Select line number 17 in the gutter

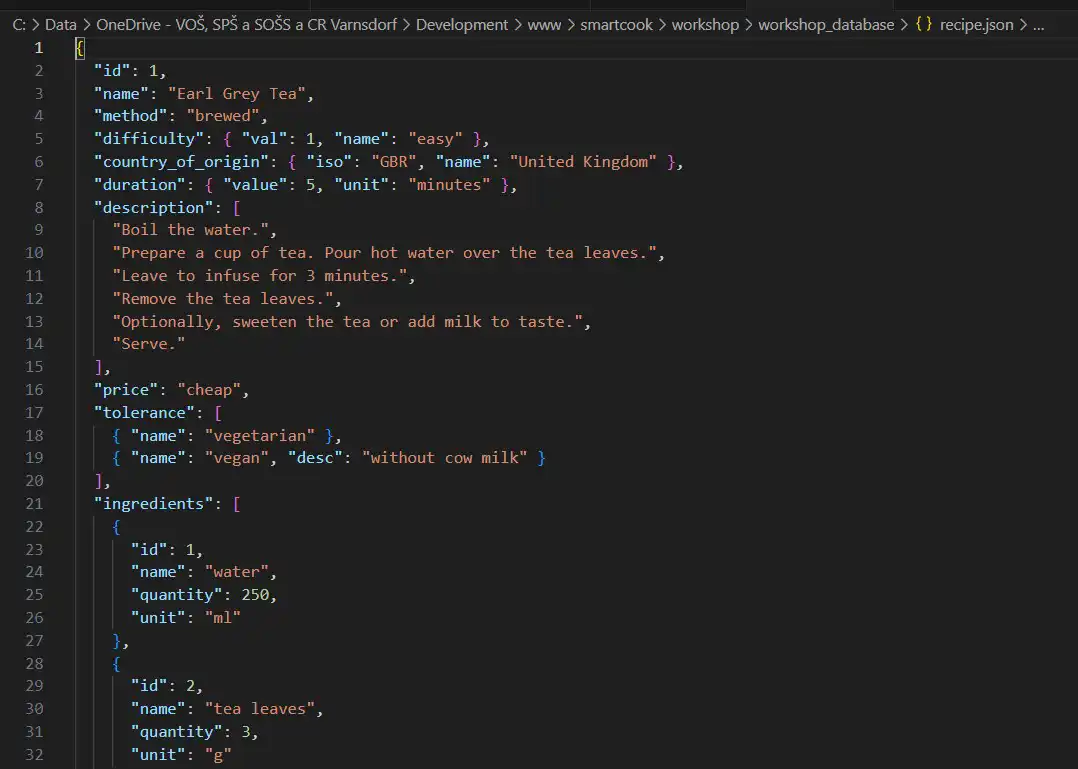point(34,412)
